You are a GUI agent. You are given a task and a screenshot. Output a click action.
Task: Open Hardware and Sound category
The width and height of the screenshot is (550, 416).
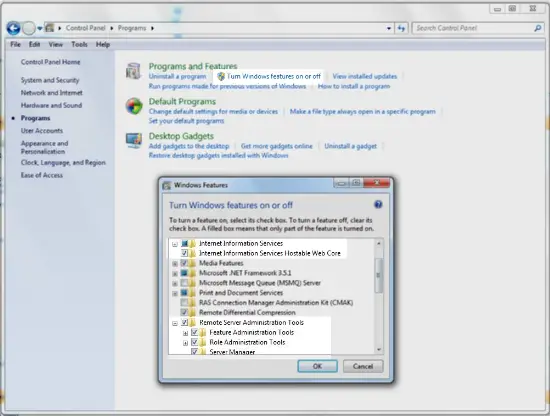pyautogui.click(x=51, y=105)
